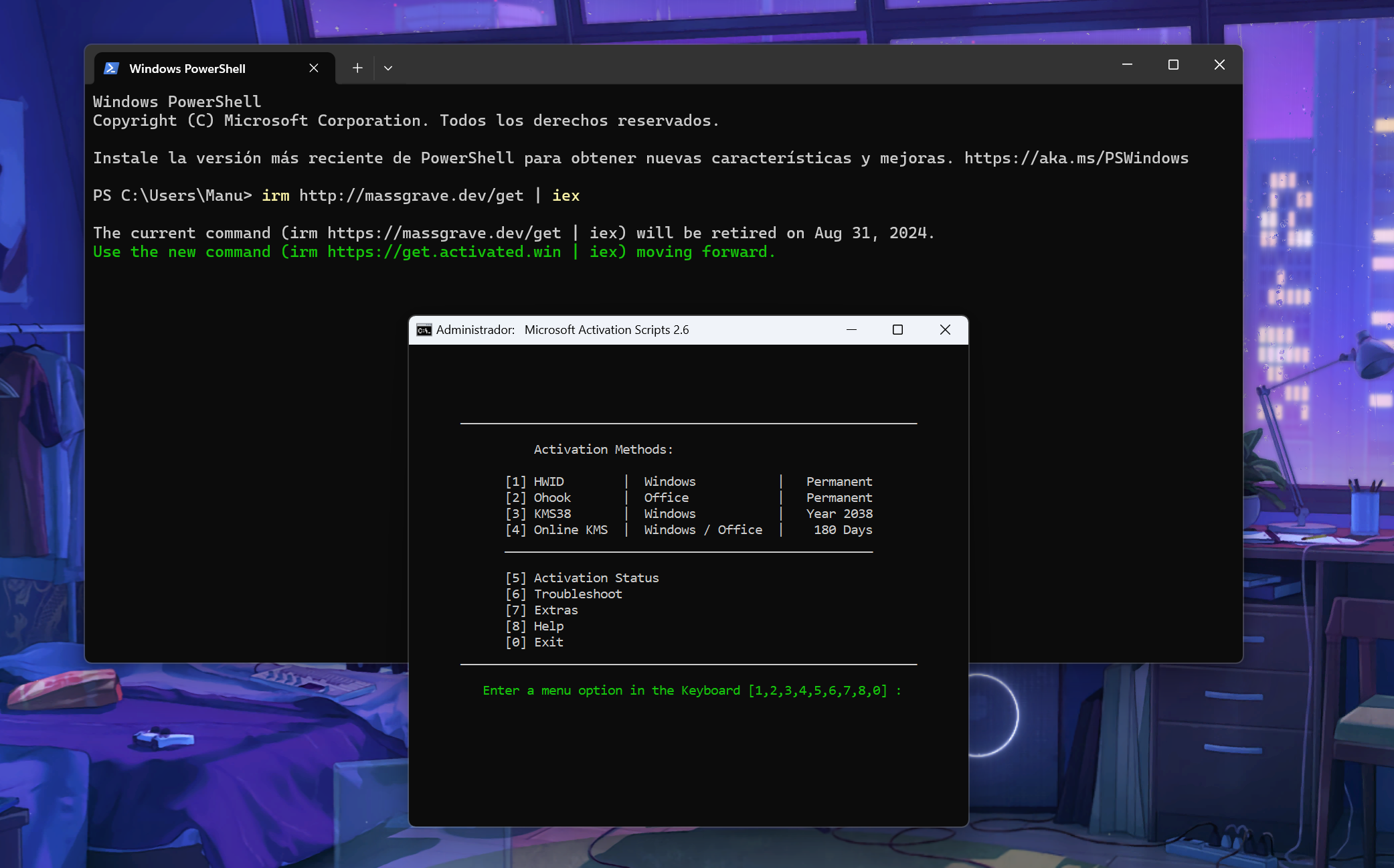
Task: Close the Windows PowerShell tab
Action: tap(313, 68)
